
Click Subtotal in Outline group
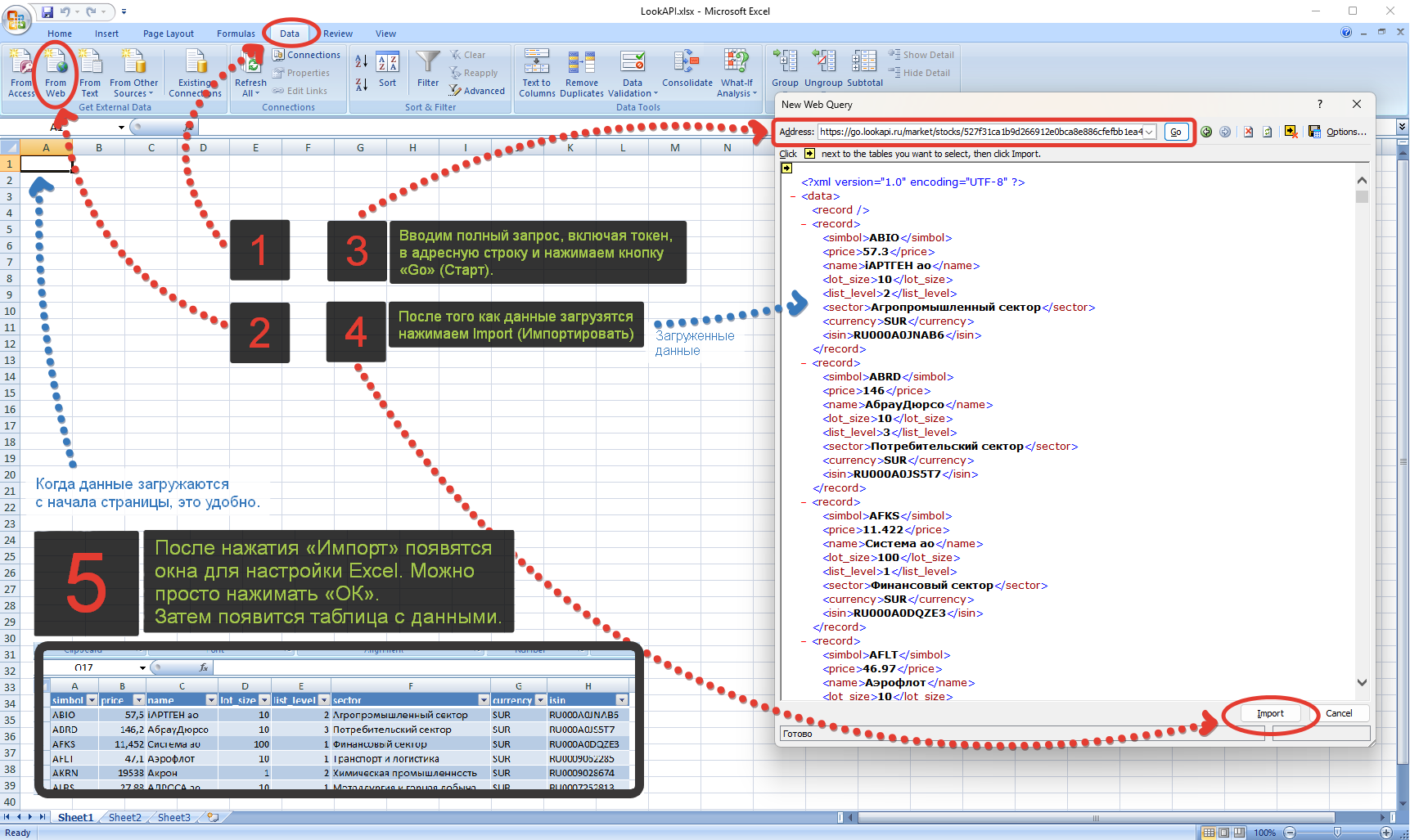click(x=865, y=70)
